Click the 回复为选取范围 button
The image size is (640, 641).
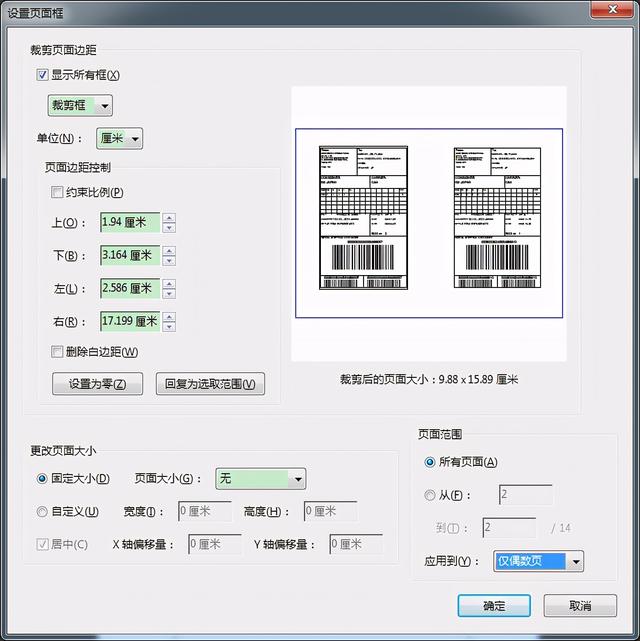coord(210,383)
